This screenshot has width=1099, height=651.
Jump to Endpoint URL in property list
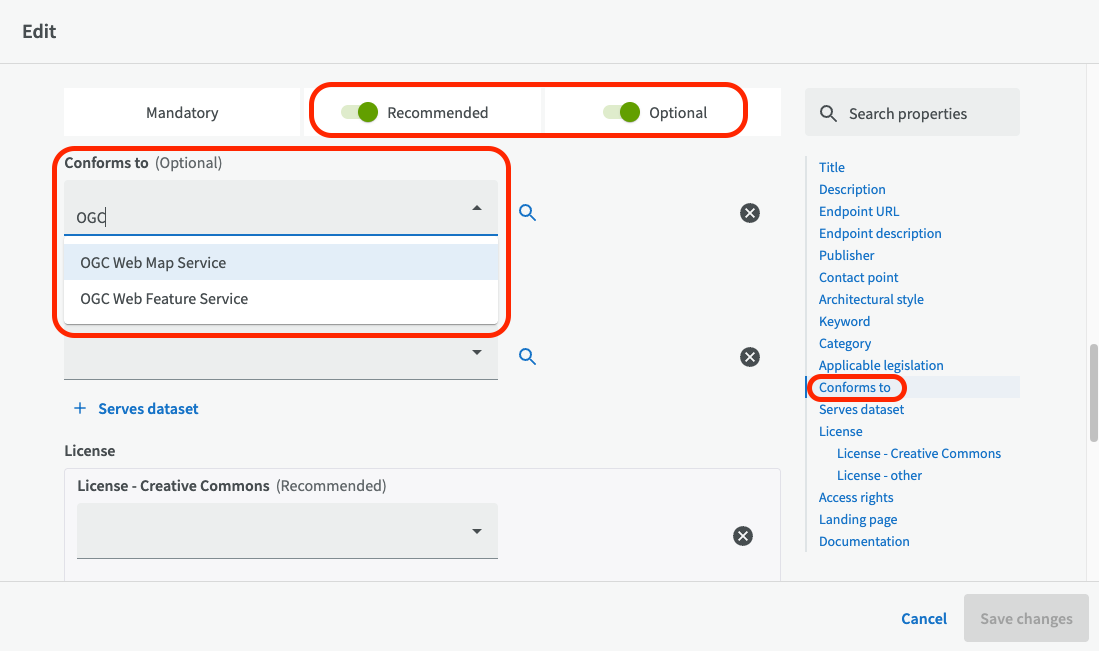(858, 211)
